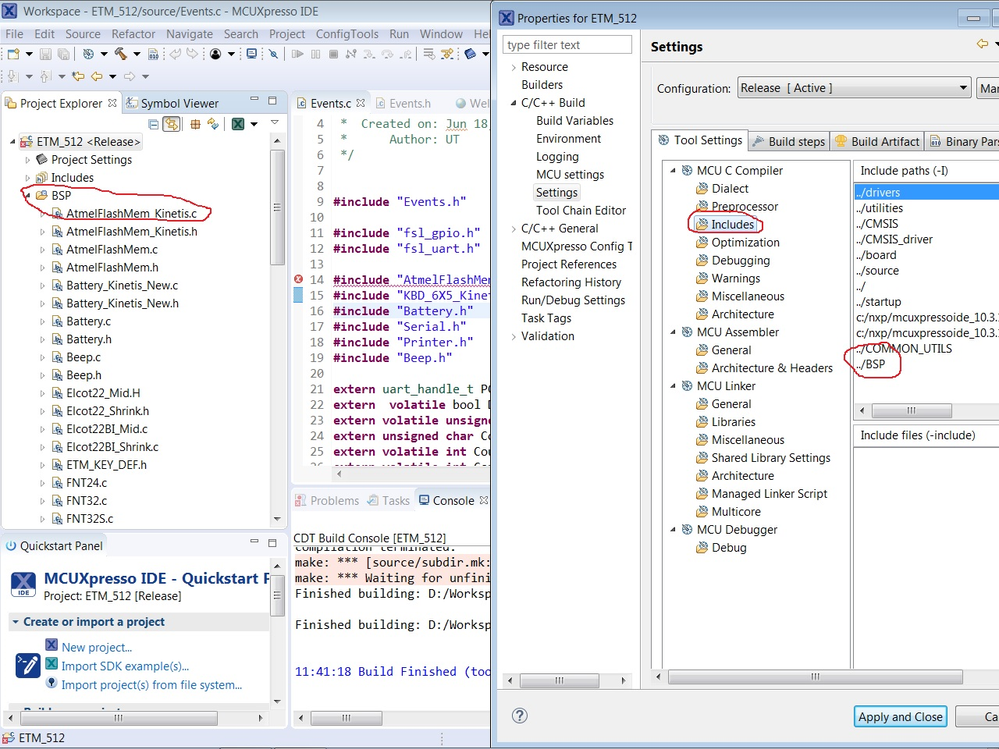Maximize the Project Explorer view
Viewport: 999px width, 749px height.
pos(272,101)
